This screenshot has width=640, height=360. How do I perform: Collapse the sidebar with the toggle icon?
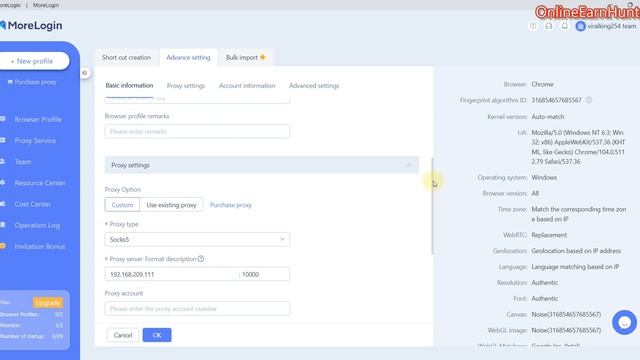pyautogui.click(x=84, y=73)
